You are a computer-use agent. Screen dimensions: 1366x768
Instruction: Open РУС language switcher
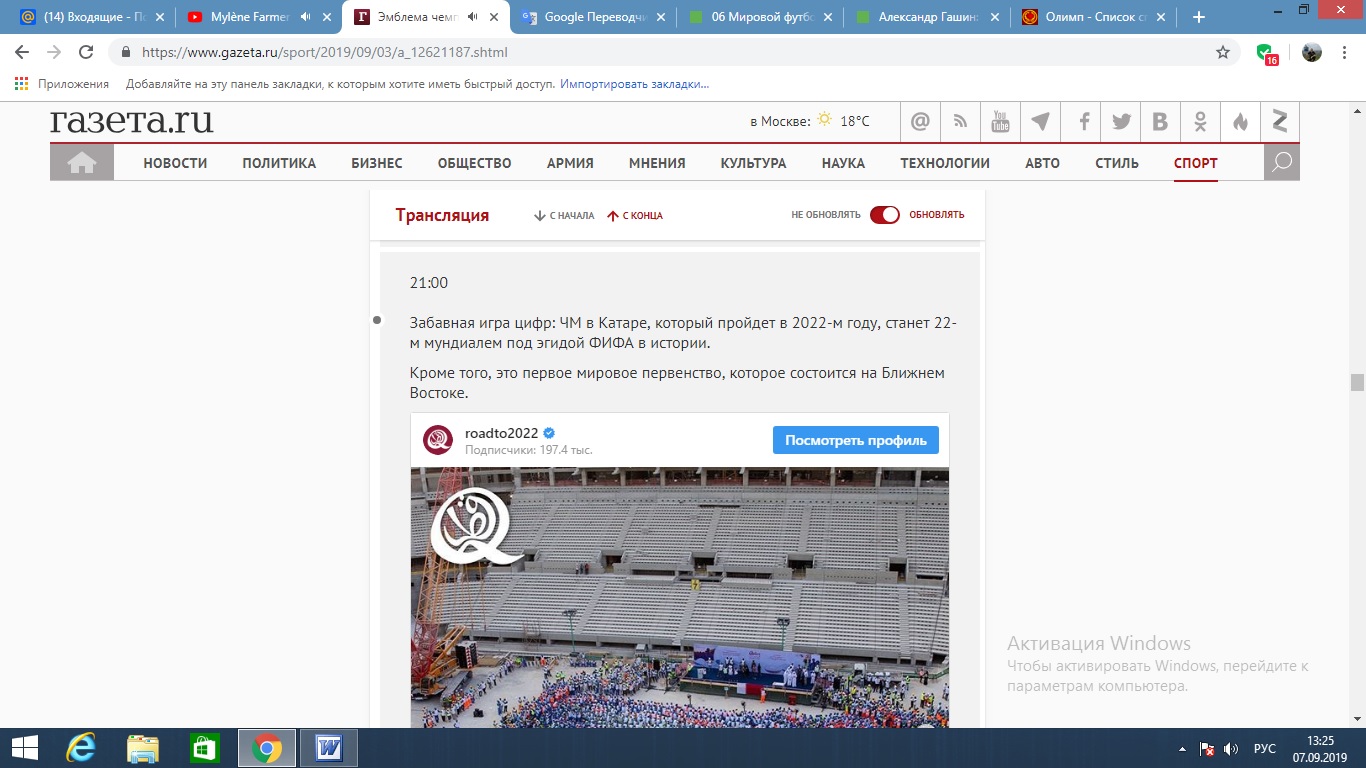pos(1265,748)
